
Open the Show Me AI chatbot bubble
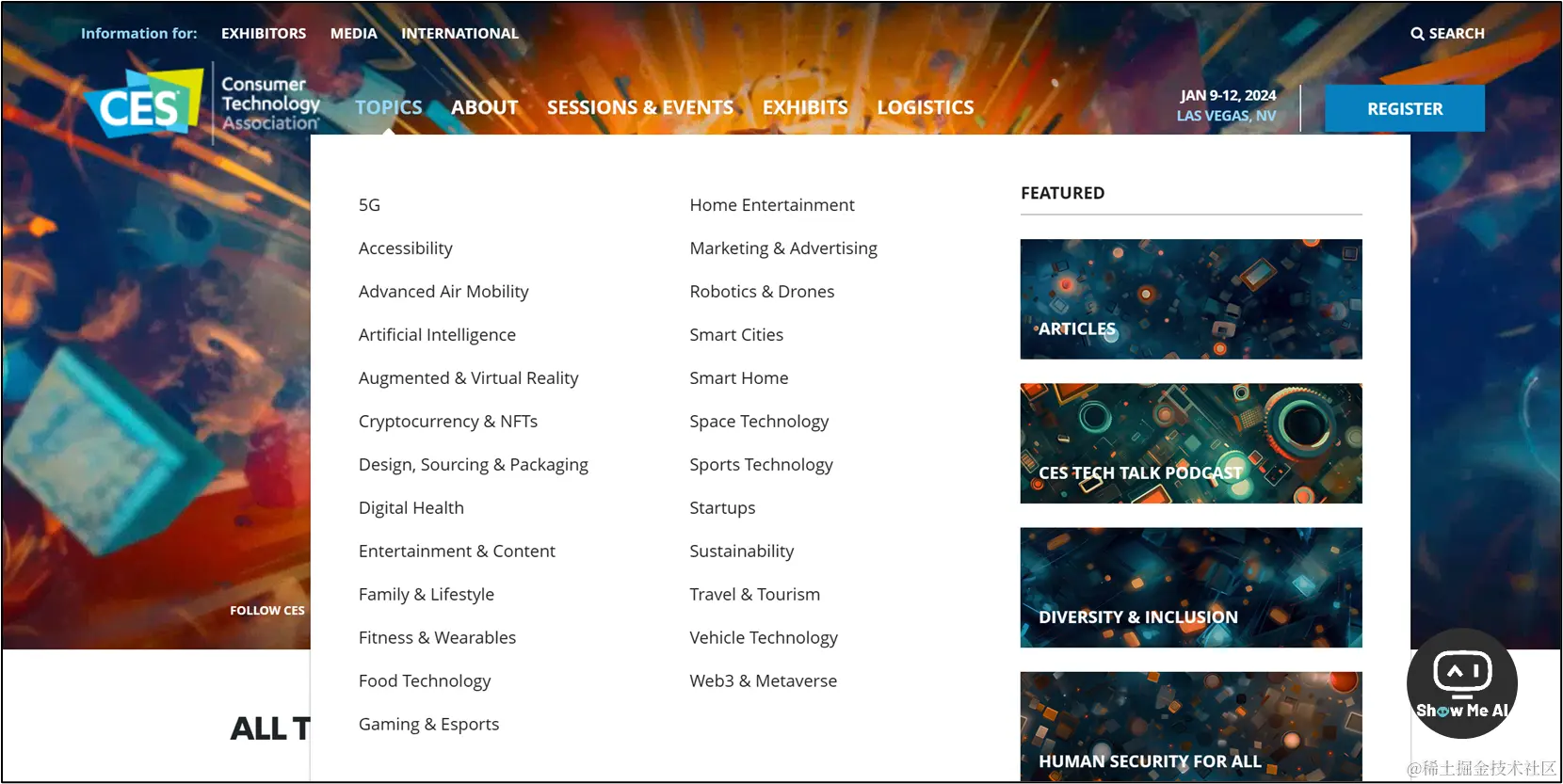(x=1461, y=683)
